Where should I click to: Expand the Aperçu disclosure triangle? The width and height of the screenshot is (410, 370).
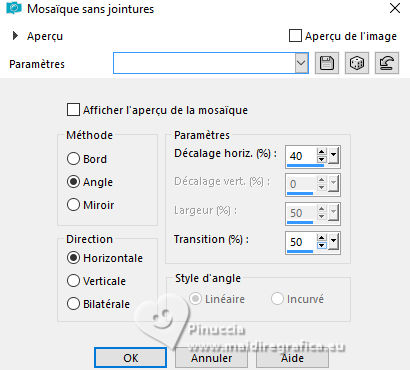15,35
